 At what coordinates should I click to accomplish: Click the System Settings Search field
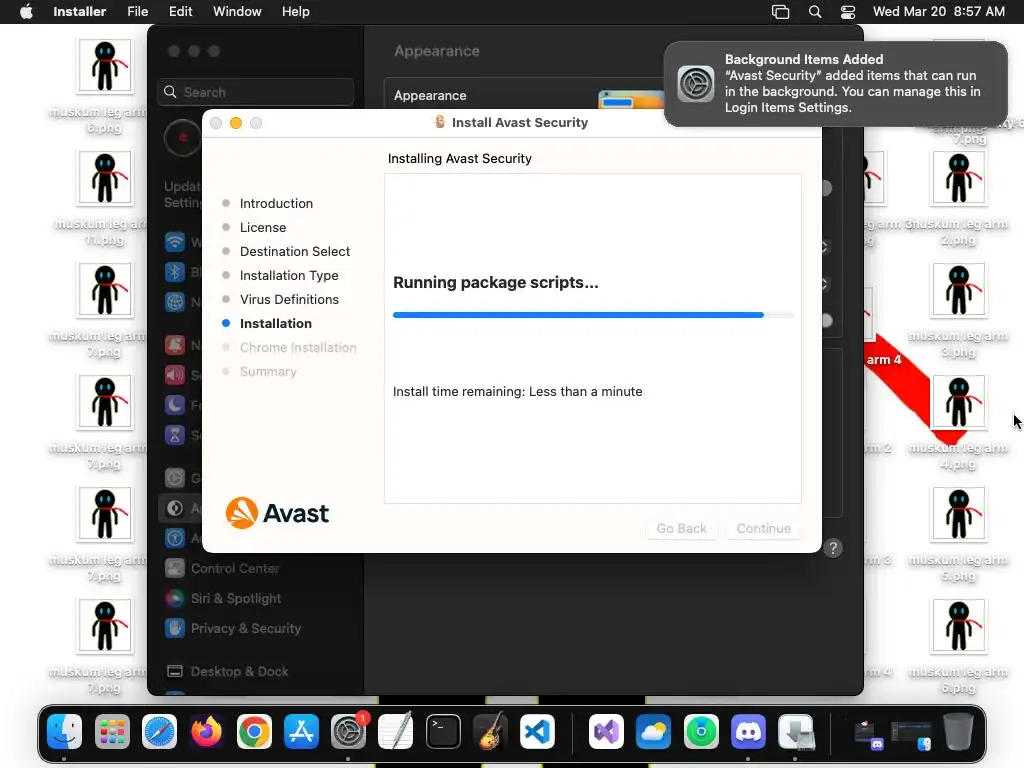pyautogui.click(x=255, y=92)
